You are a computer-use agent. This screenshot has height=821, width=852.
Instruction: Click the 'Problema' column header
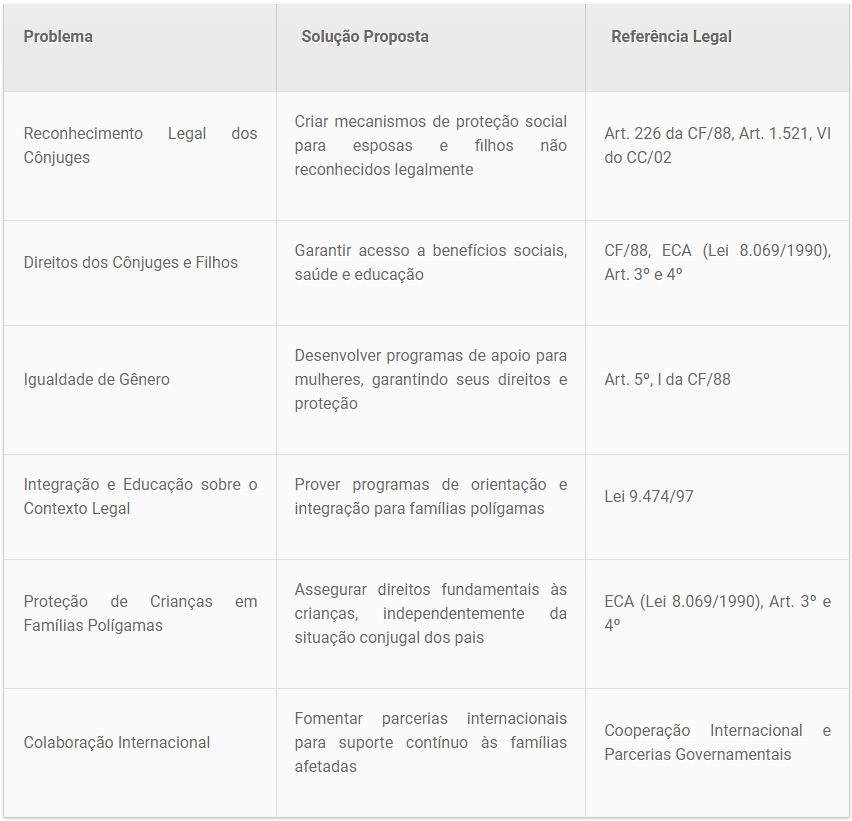[x=58, y=37]
